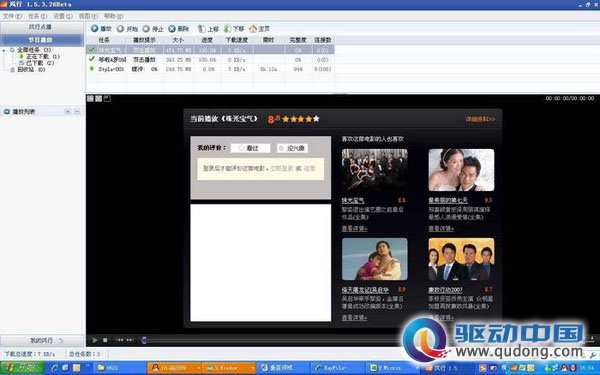
Task: Click the 0622 folder taskbar button
Action: point(119,368)
